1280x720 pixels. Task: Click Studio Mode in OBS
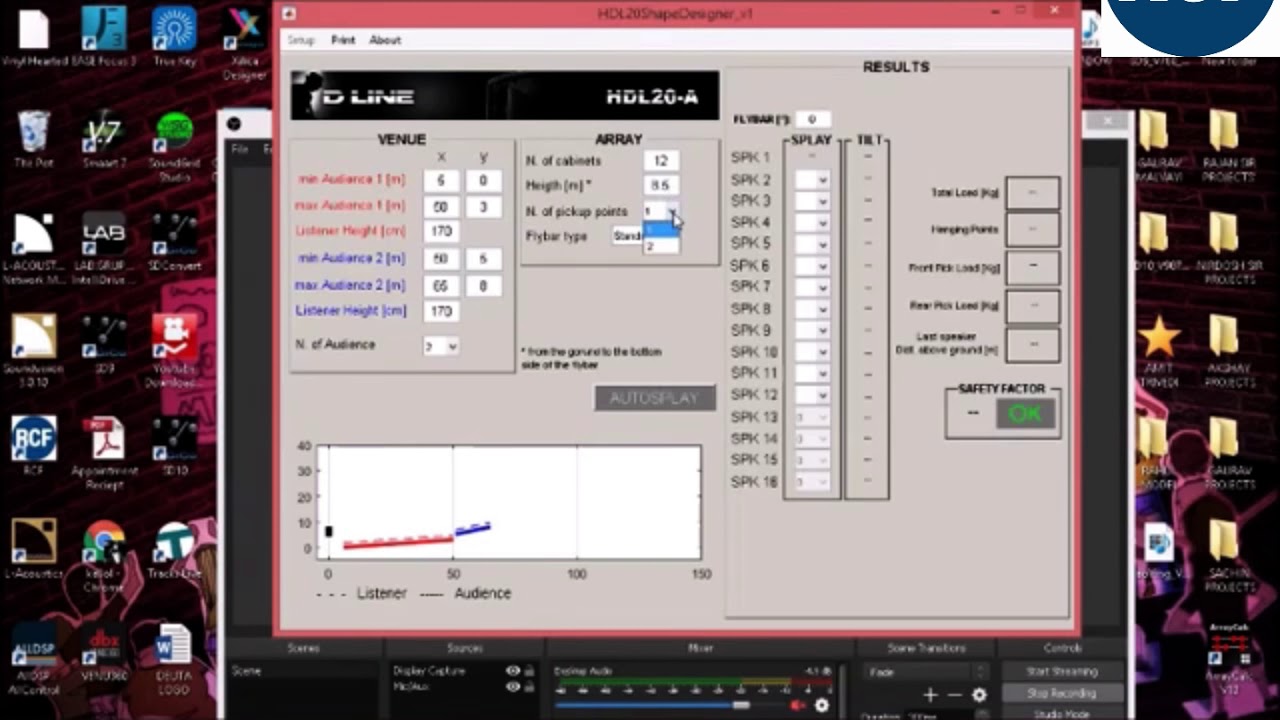(x=1062, y=713)
